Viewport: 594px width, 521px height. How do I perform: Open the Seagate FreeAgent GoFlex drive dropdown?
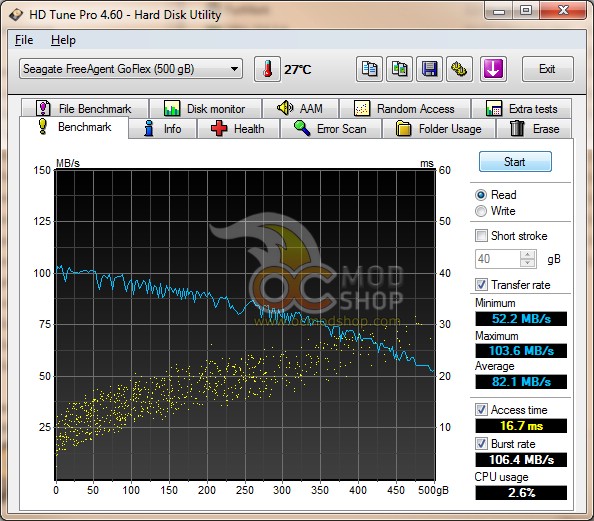point(131,69)
